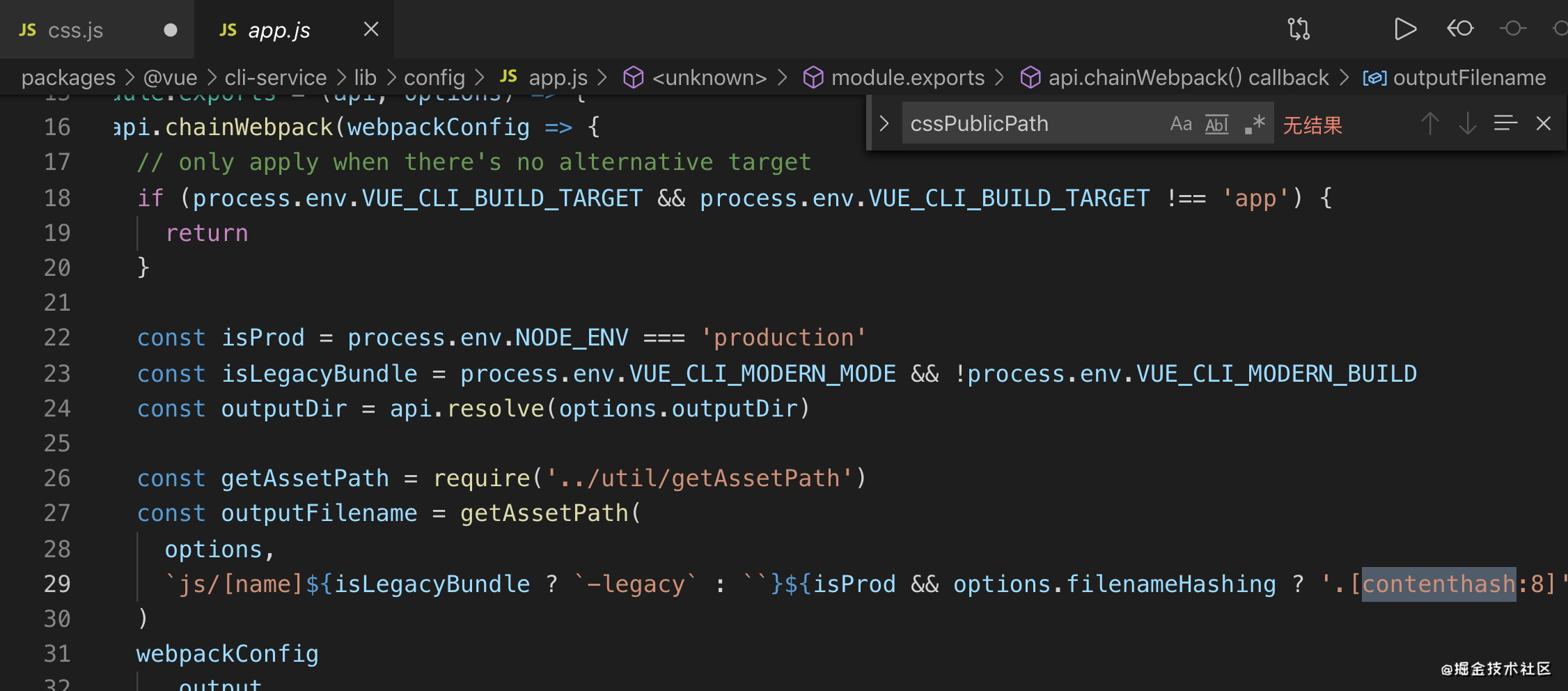Open the source control compare changes icon

click(x=1299, y=29)
